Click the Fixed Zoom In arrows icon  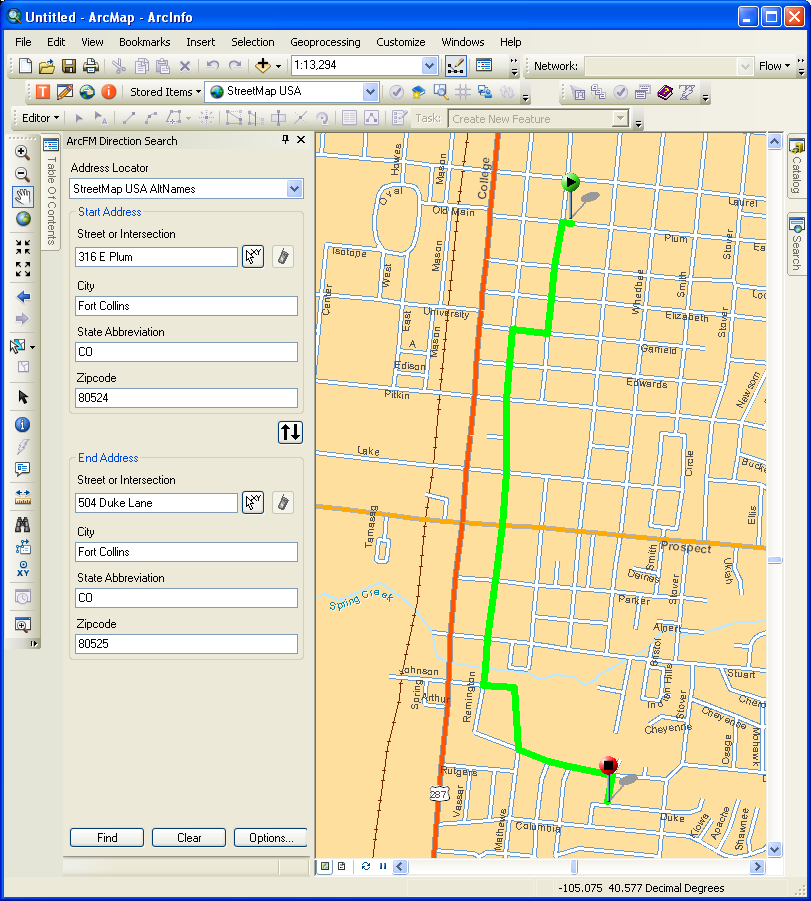click(x=22, y=247)
